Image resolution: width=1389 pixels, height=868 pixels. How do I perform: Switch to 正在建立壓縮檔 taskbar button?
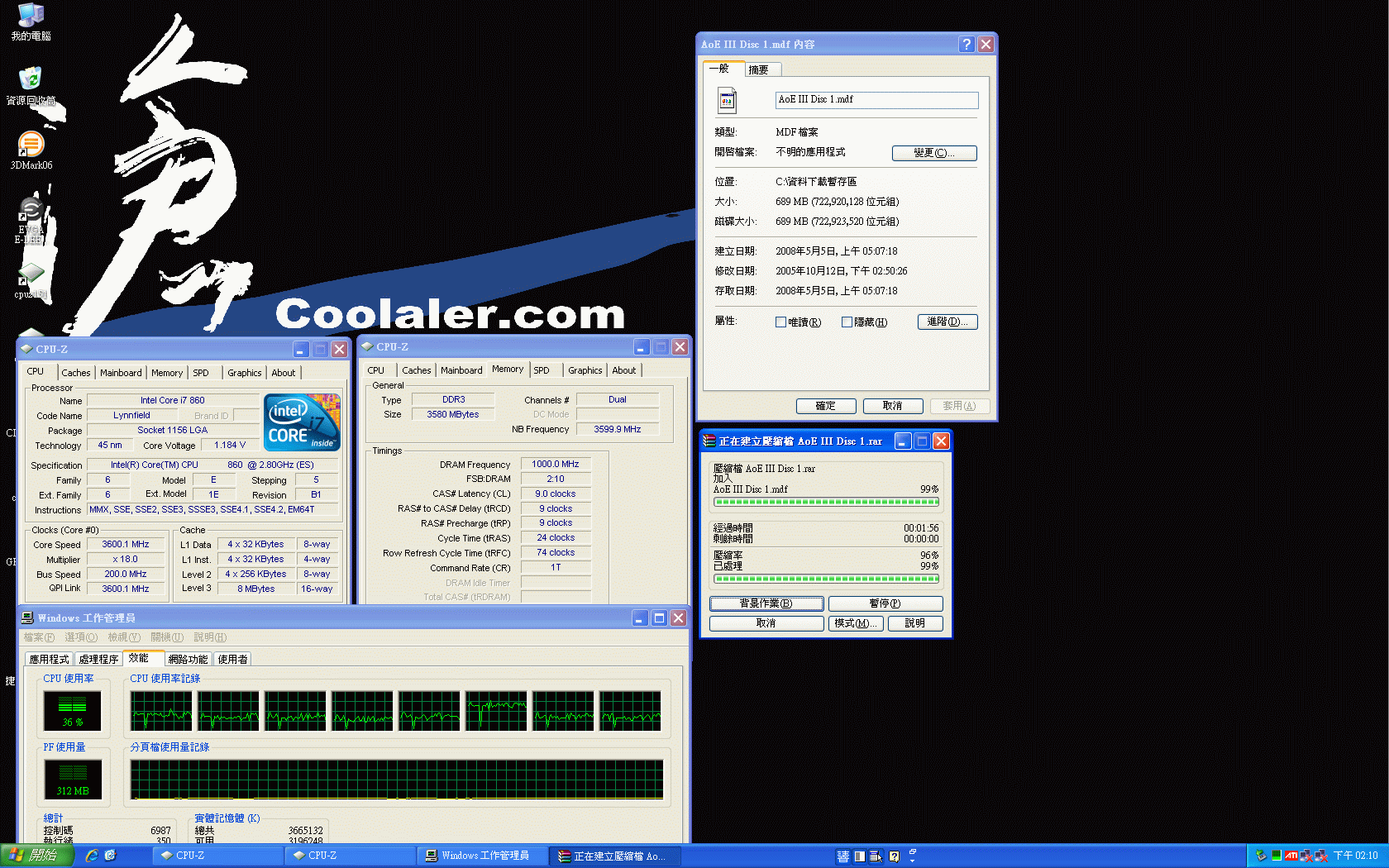point(617,856)
